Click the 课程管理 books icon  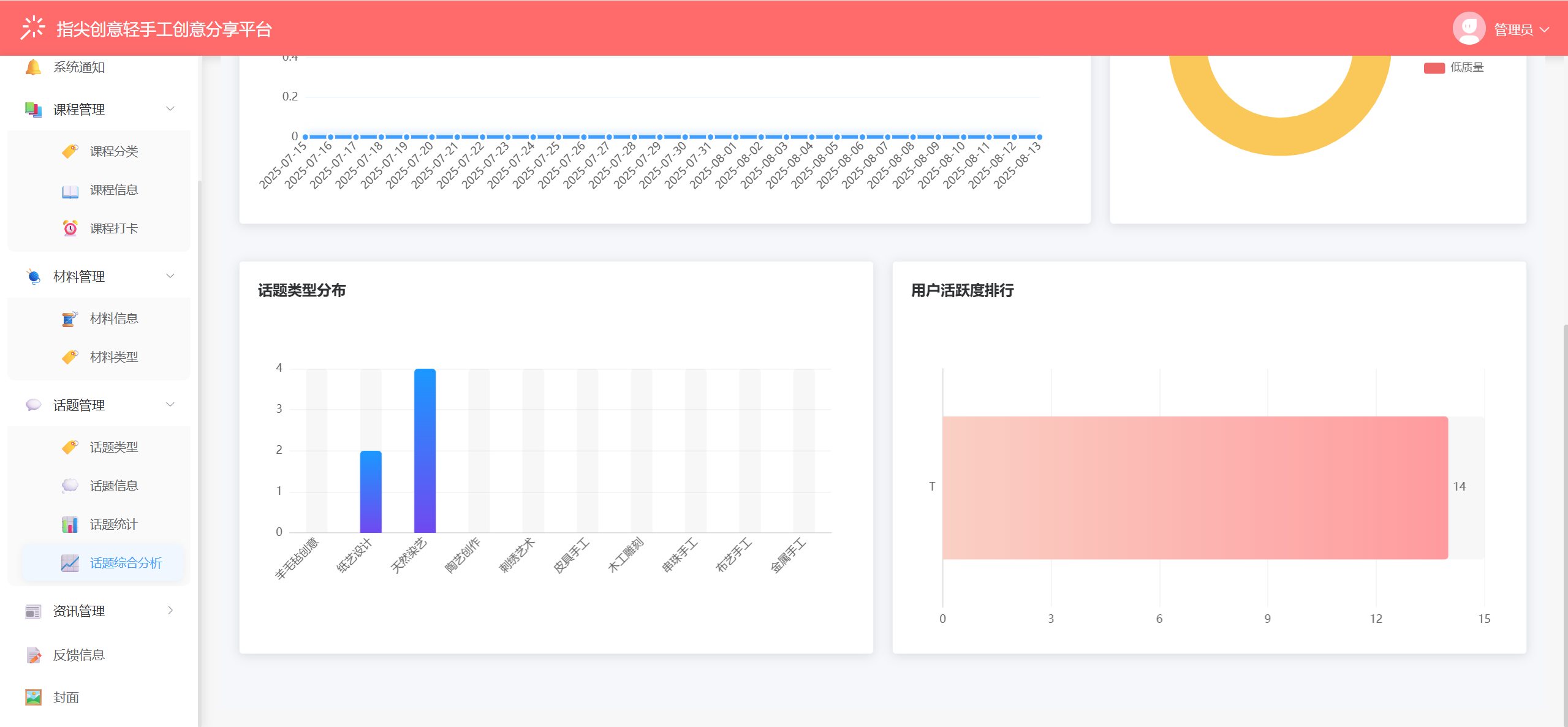33,109
